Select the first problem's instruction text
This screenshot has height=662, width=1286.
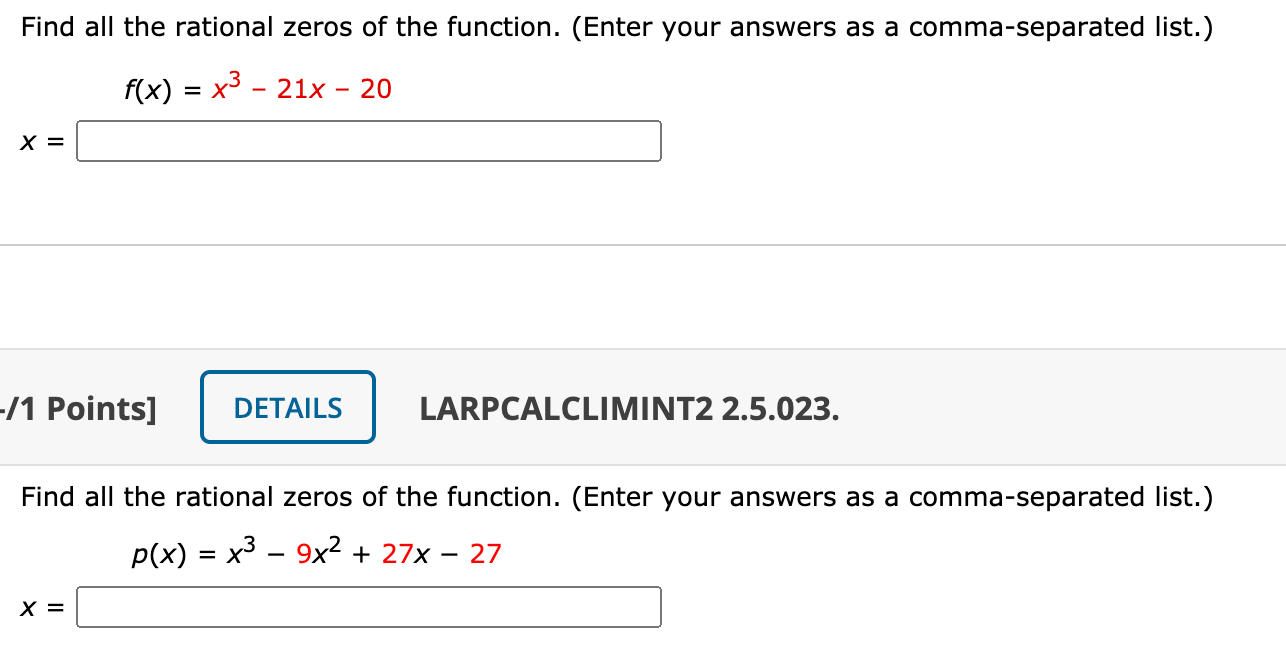pyautogui.click(x=616, y=26)
